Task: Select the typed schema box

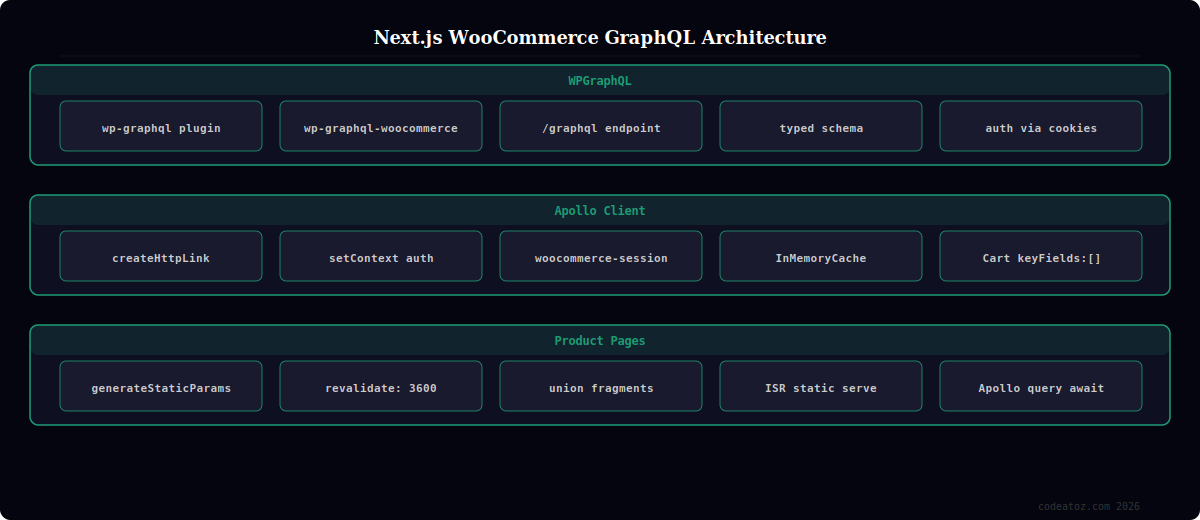Action: (821, 126)
